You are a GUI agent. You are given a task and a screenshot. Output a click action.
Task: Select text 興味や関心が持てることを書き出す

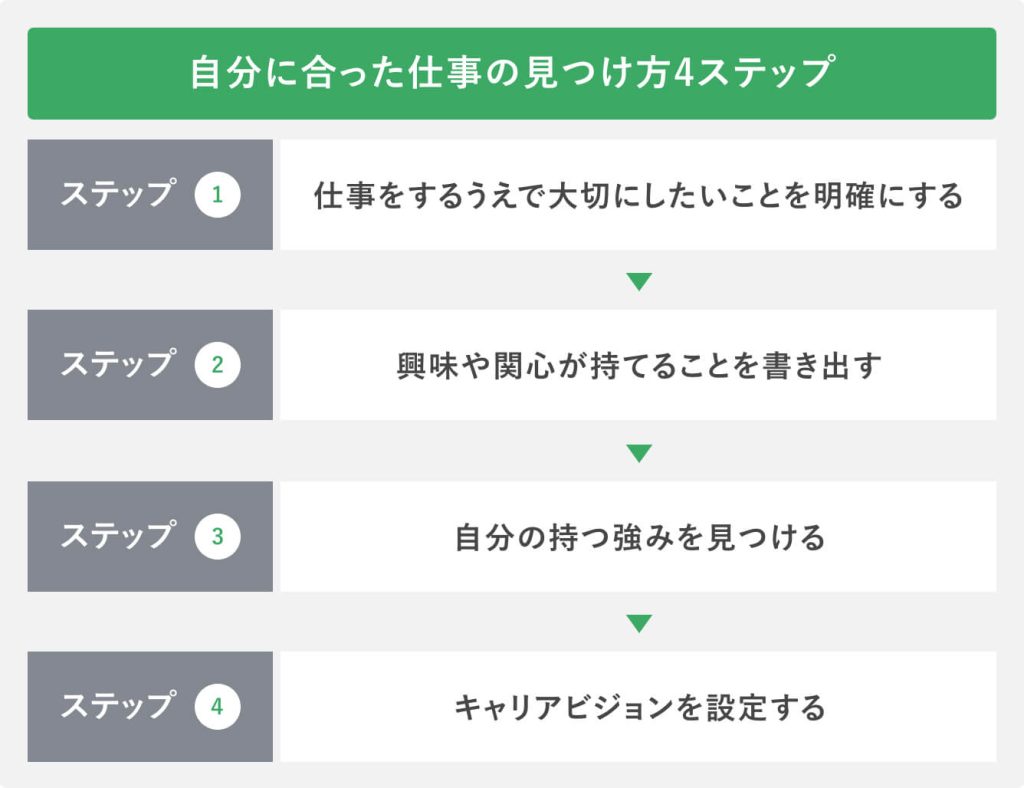tap(639, 366)
